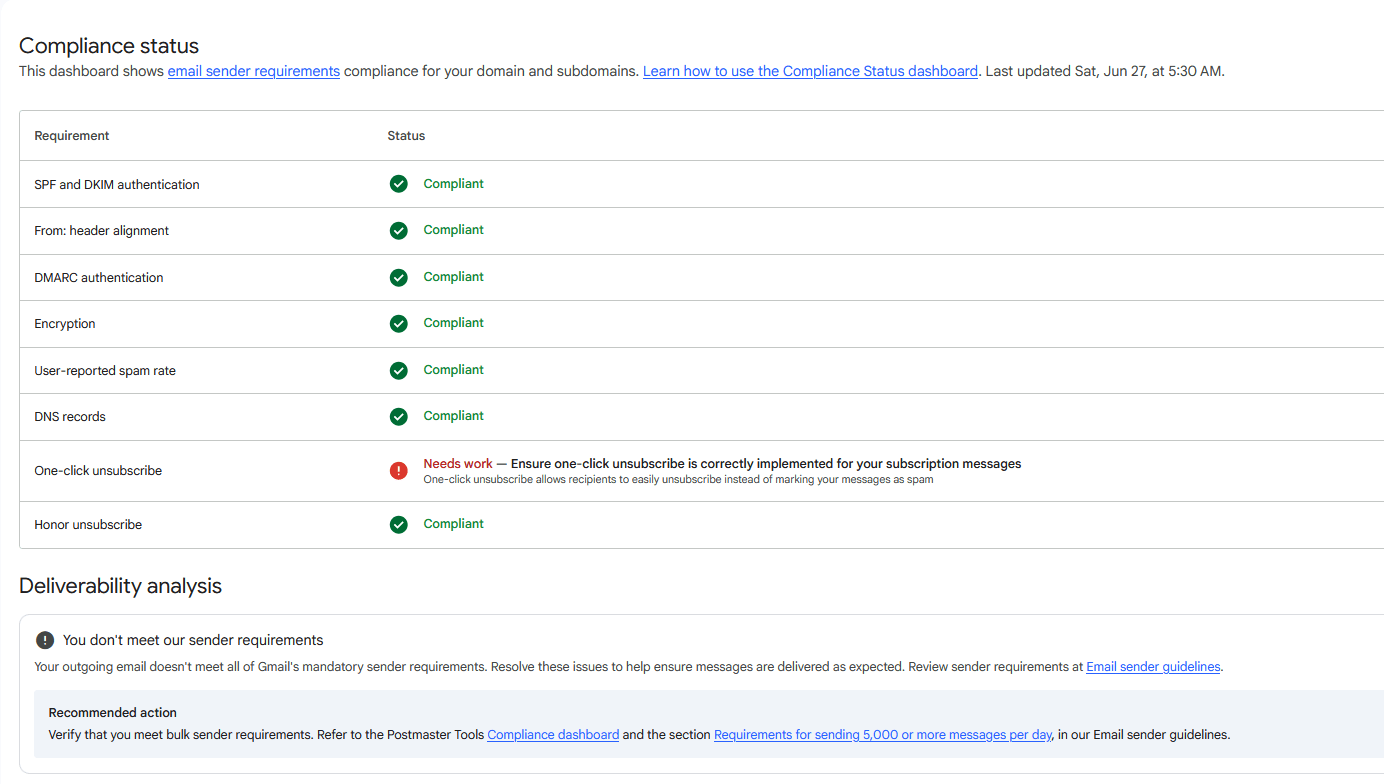This screenshot has height=784, width=1384.
Task: Open Learn how to use the Compliance Status dashboard
Action: coord(810,71)
